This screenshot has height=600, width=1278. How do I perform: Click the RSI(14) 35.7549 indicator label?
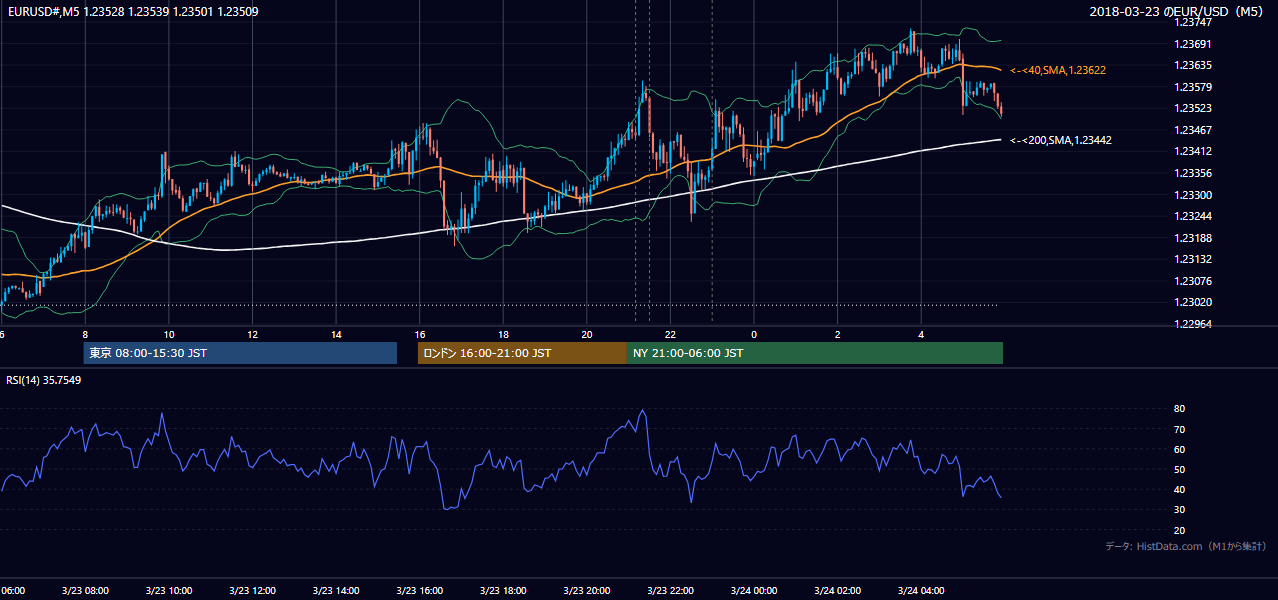click(44, 380)
